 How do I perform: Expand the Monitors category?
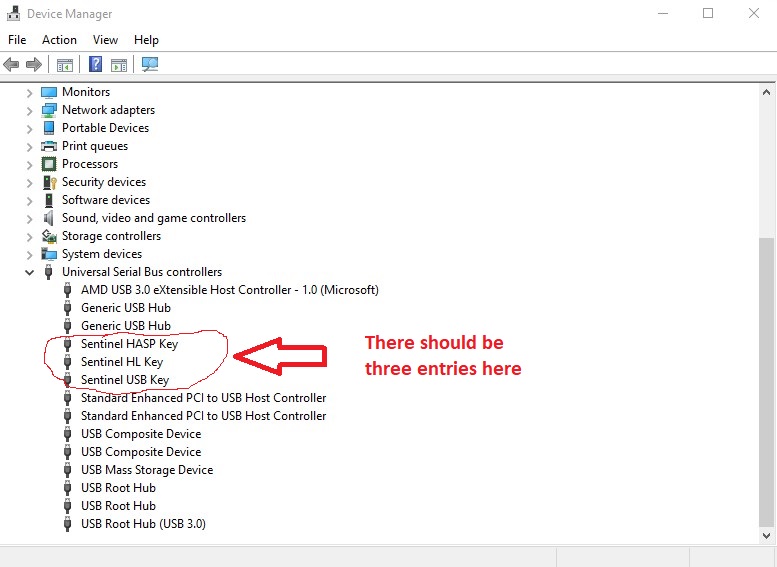(x=29, y=93)
